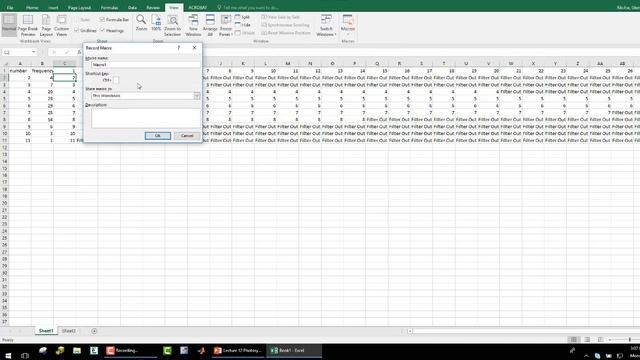Add a new sheet with plus

click(x=94, y=331)
